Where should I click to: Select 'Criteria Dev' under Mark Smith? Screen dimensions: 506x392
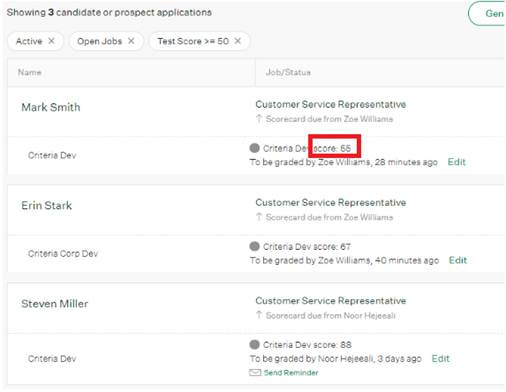[52, 155]
